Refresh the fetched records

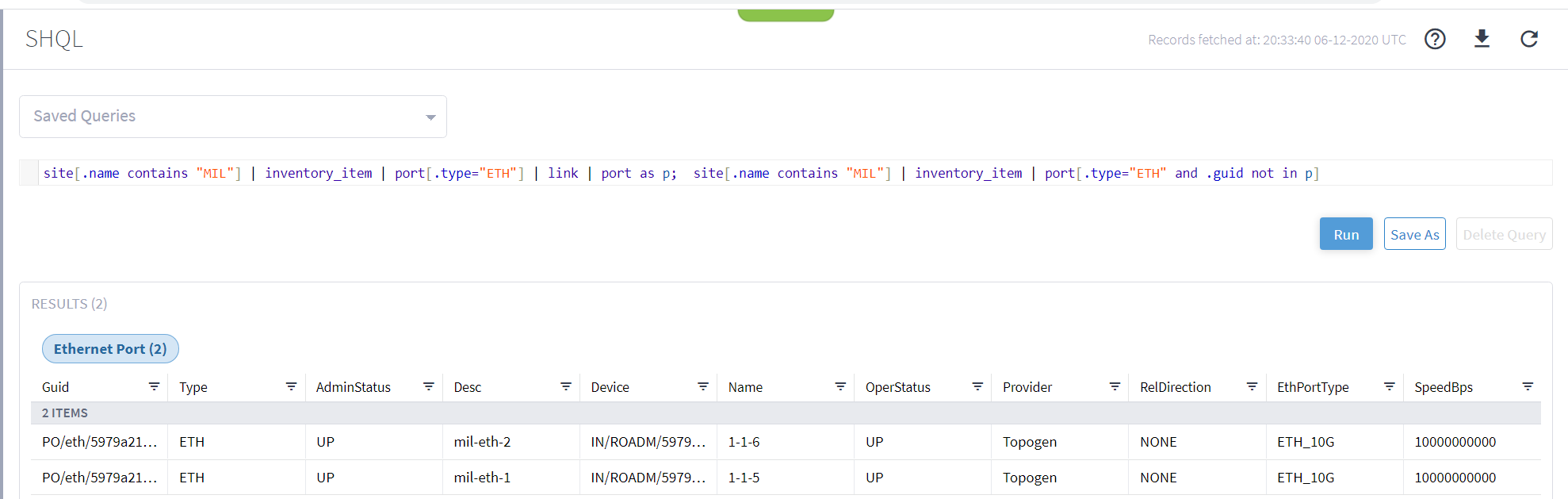click(1529, 39)
